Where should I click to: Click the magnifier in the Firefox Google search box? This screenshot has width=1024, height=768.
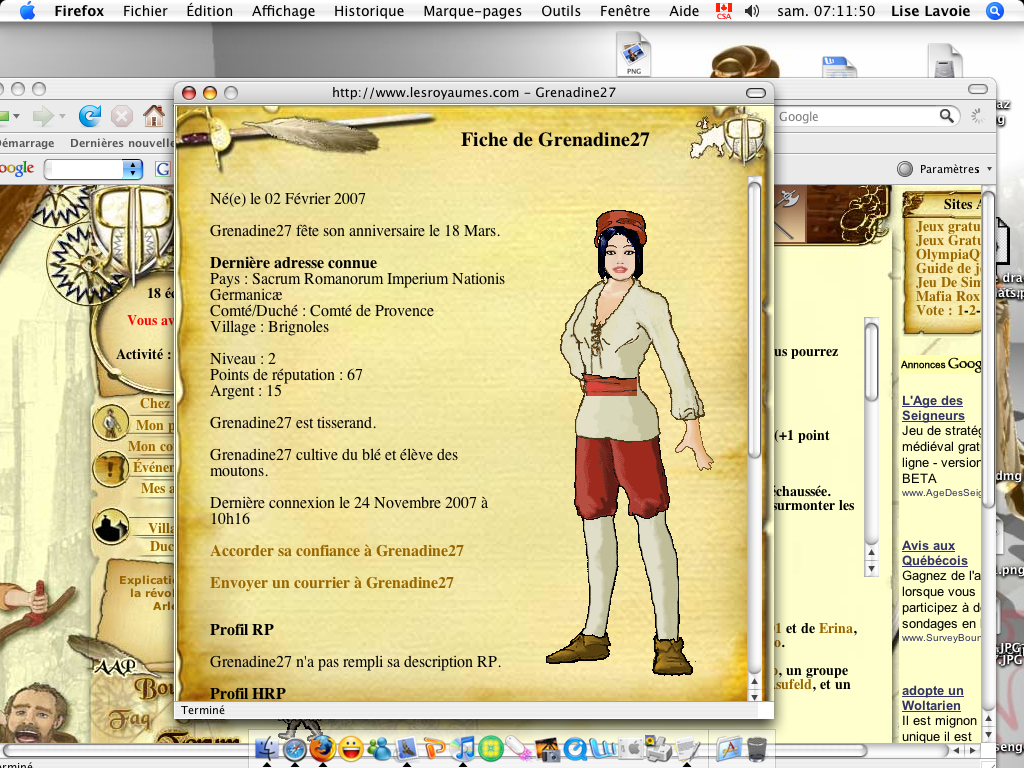coord(946,116)
